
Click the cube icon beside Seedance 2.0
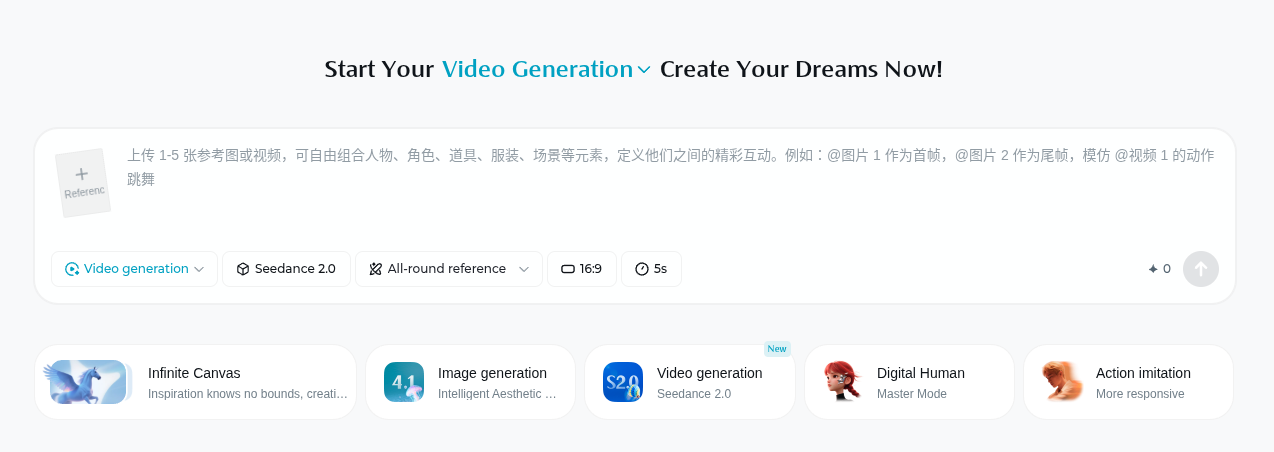243,269
